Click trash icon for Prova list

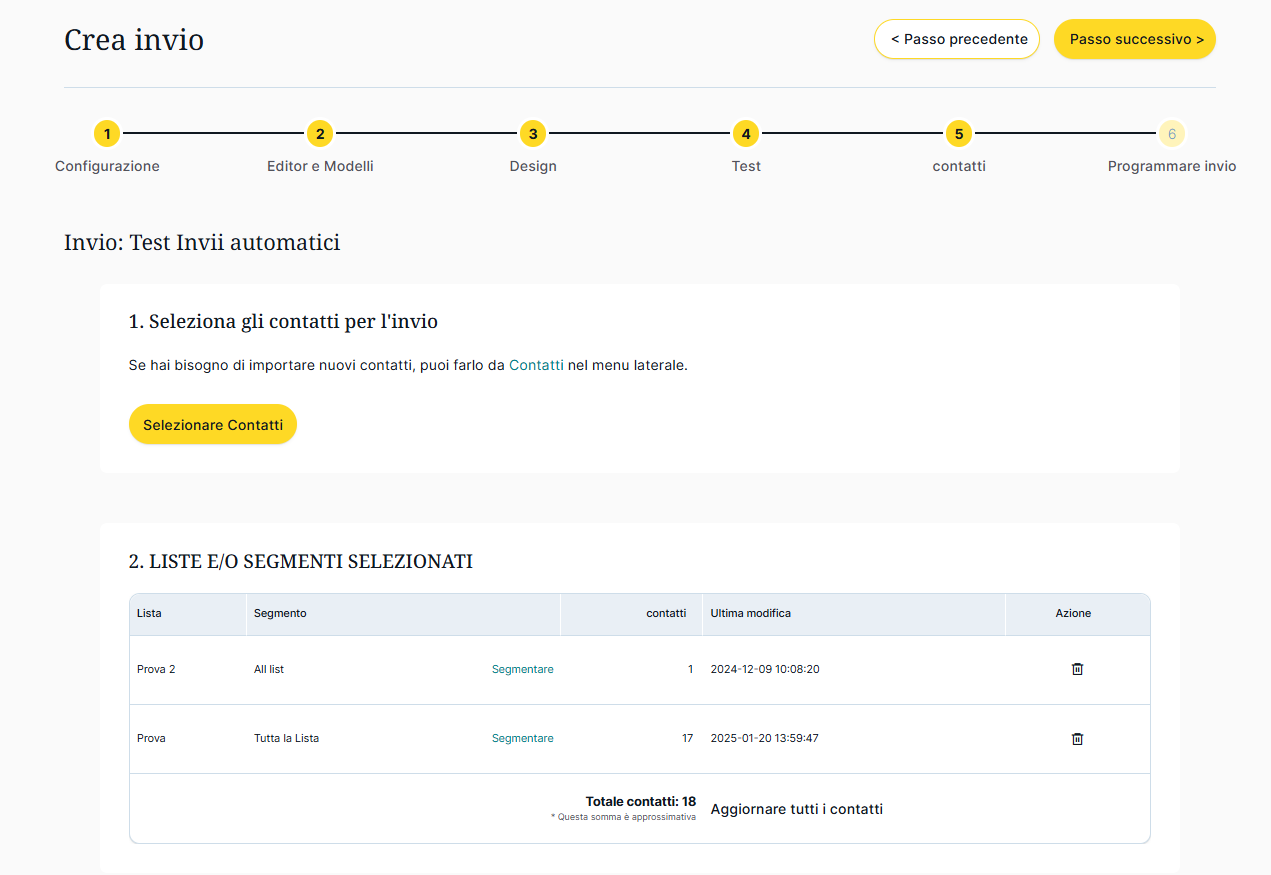[x=1077, y=739]
